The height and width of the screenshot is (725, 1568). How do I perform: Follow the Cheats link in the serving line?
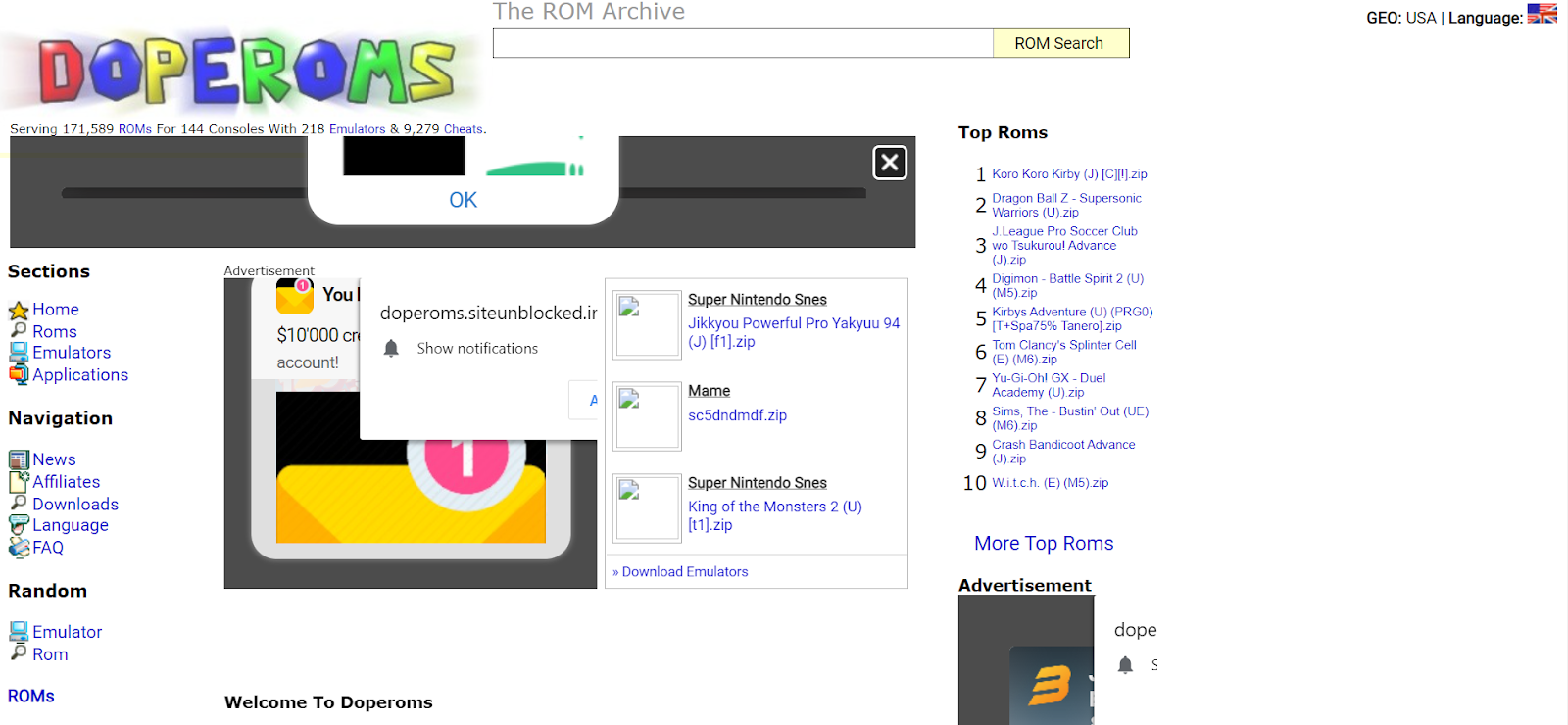click(x=464, y=129)
